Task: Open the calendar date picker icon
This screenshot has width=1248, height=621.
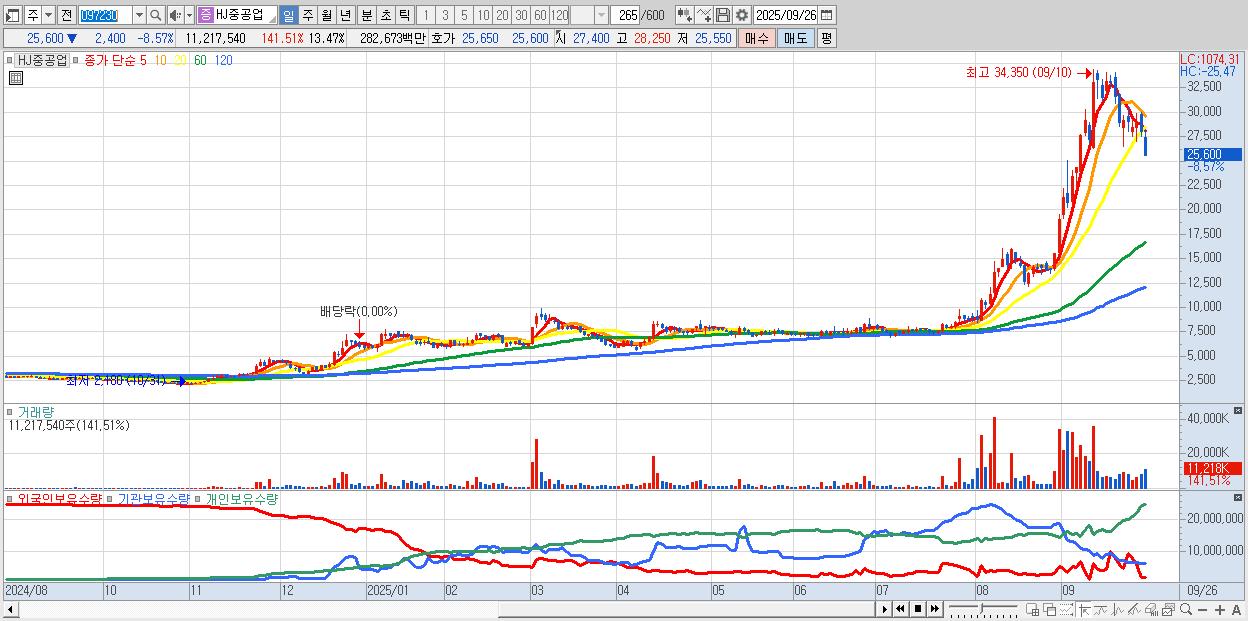Action: (827, 15)
